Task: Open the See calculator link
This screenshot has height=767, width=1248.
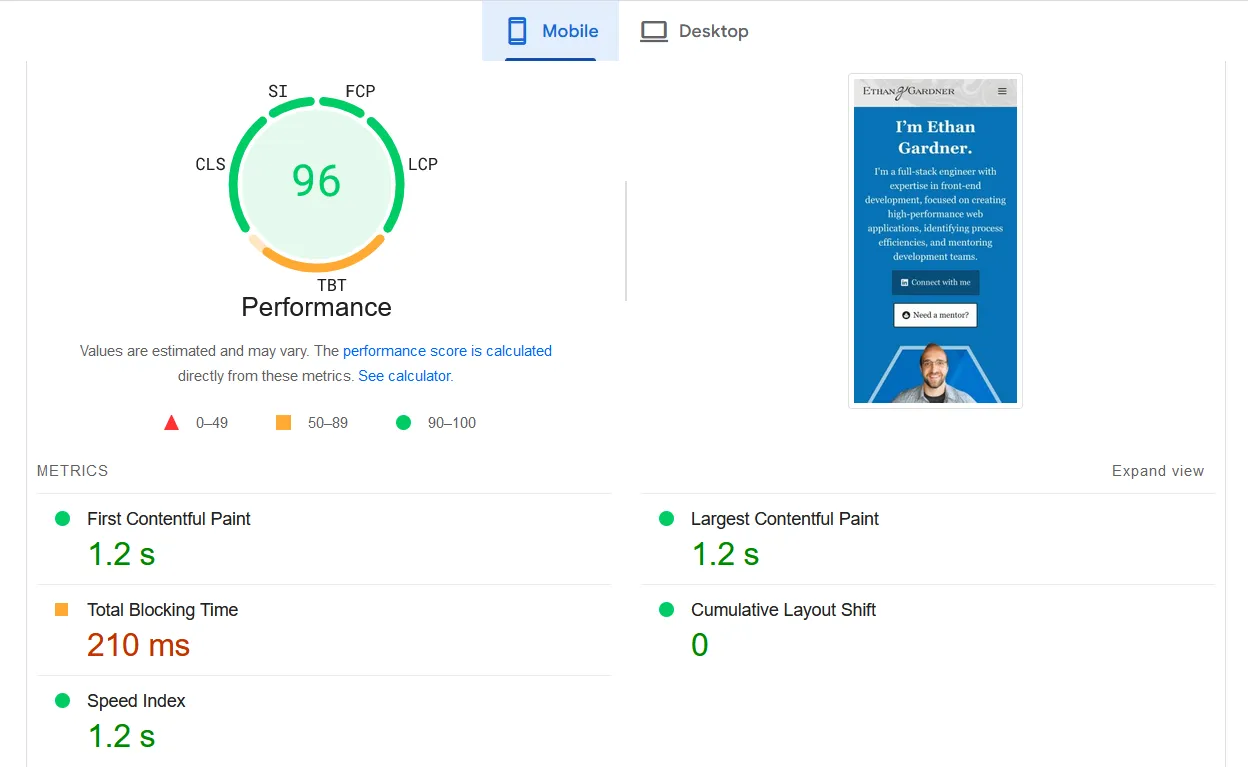Action: [404, 375]
